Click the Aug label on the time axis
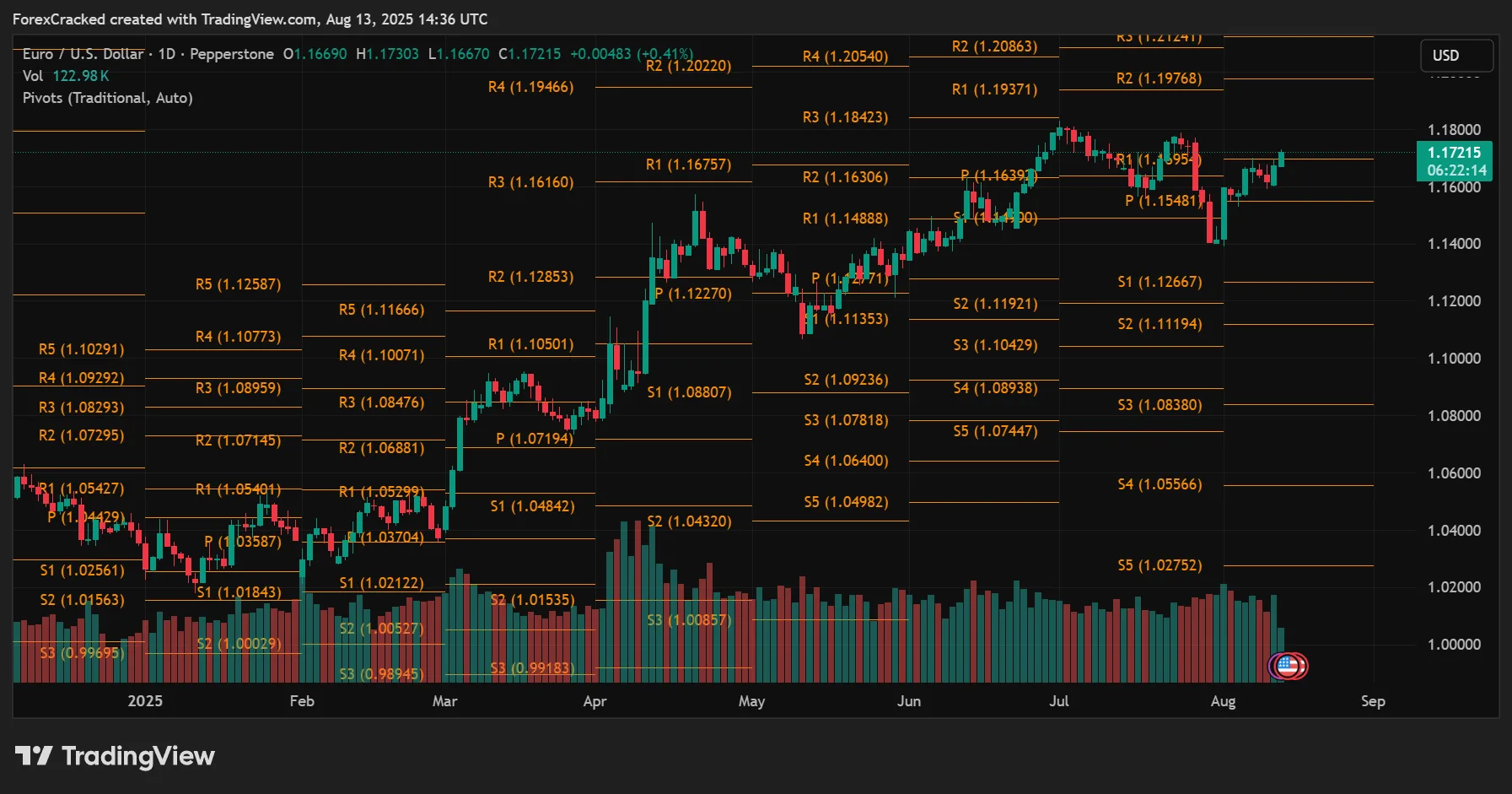 point(1224,701)
